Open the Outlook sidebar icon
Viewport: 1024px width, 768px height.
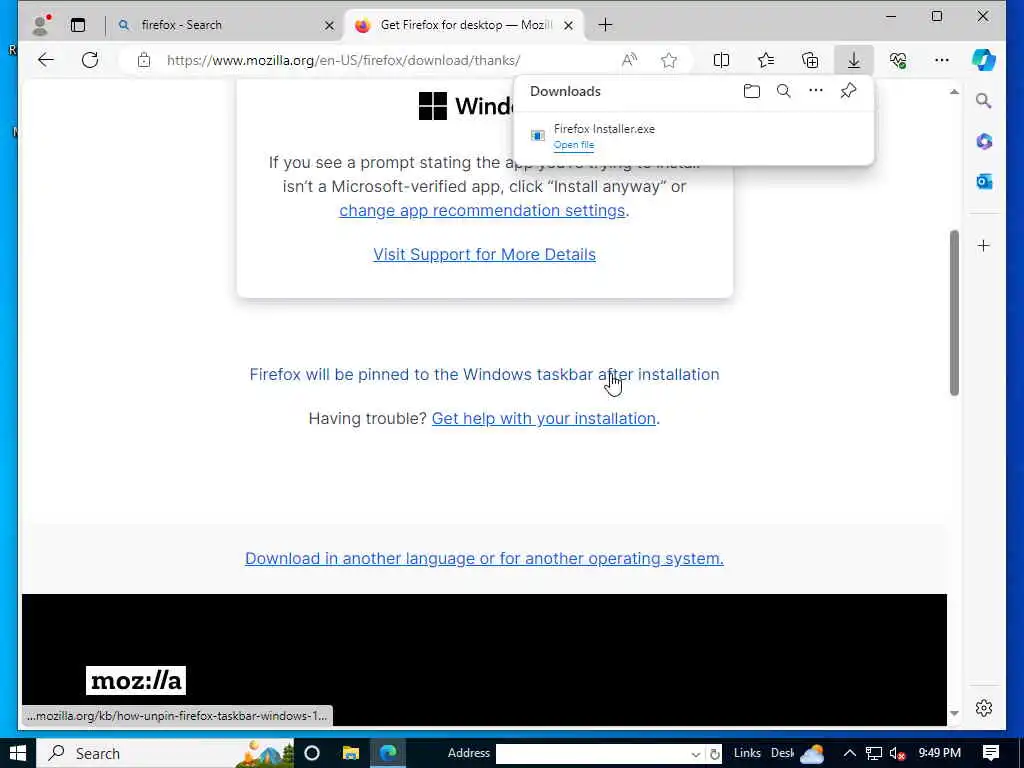(x=984, y=181)
